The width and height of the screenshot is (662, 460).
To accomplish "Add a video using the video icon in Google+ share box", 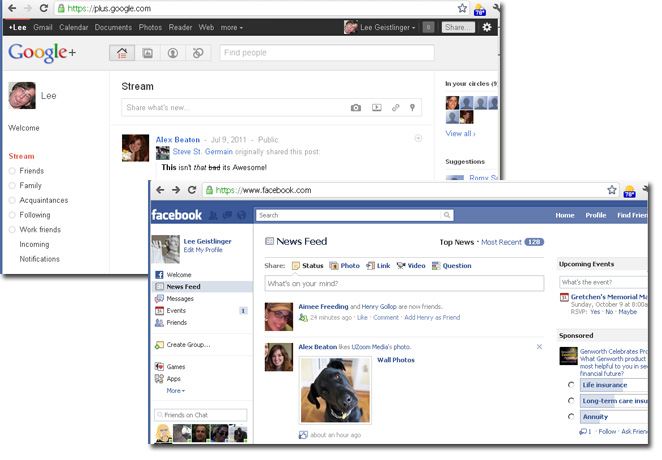I will point(377,108).
